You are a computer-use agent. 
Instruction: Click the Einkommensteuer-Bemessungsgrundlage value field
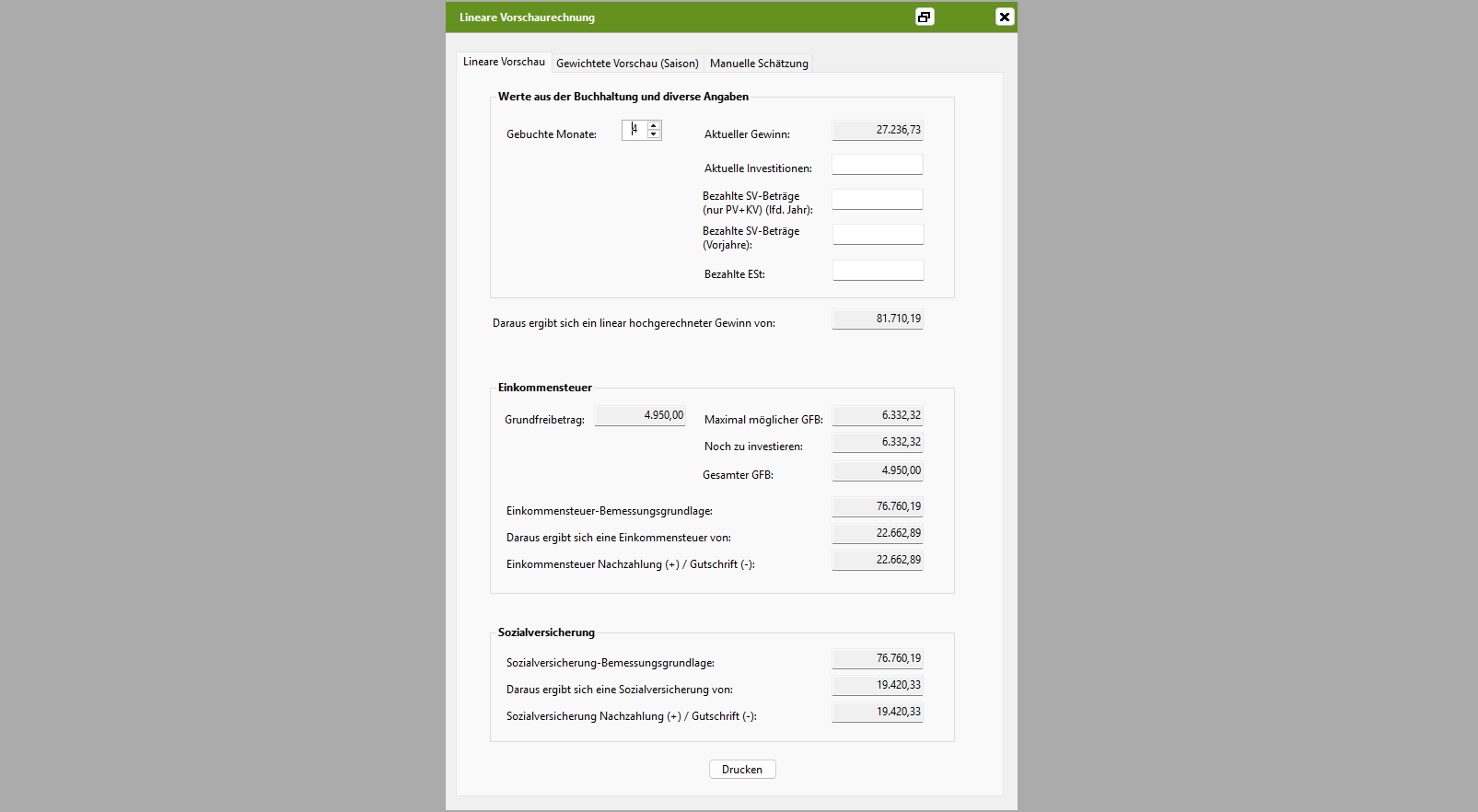pyautogui.click(x=878, y=506)
